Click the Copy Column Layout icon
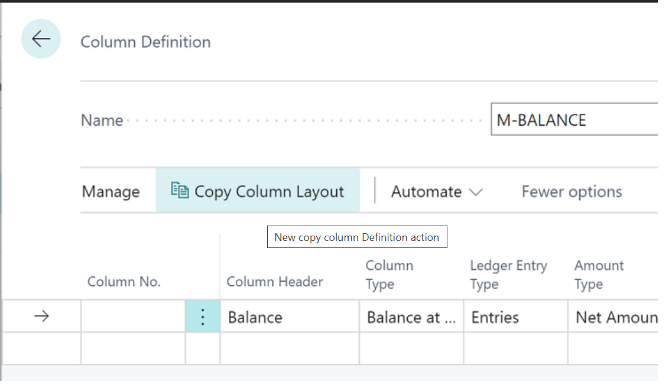Screen dimensions: 672x385 pos(180,190)
